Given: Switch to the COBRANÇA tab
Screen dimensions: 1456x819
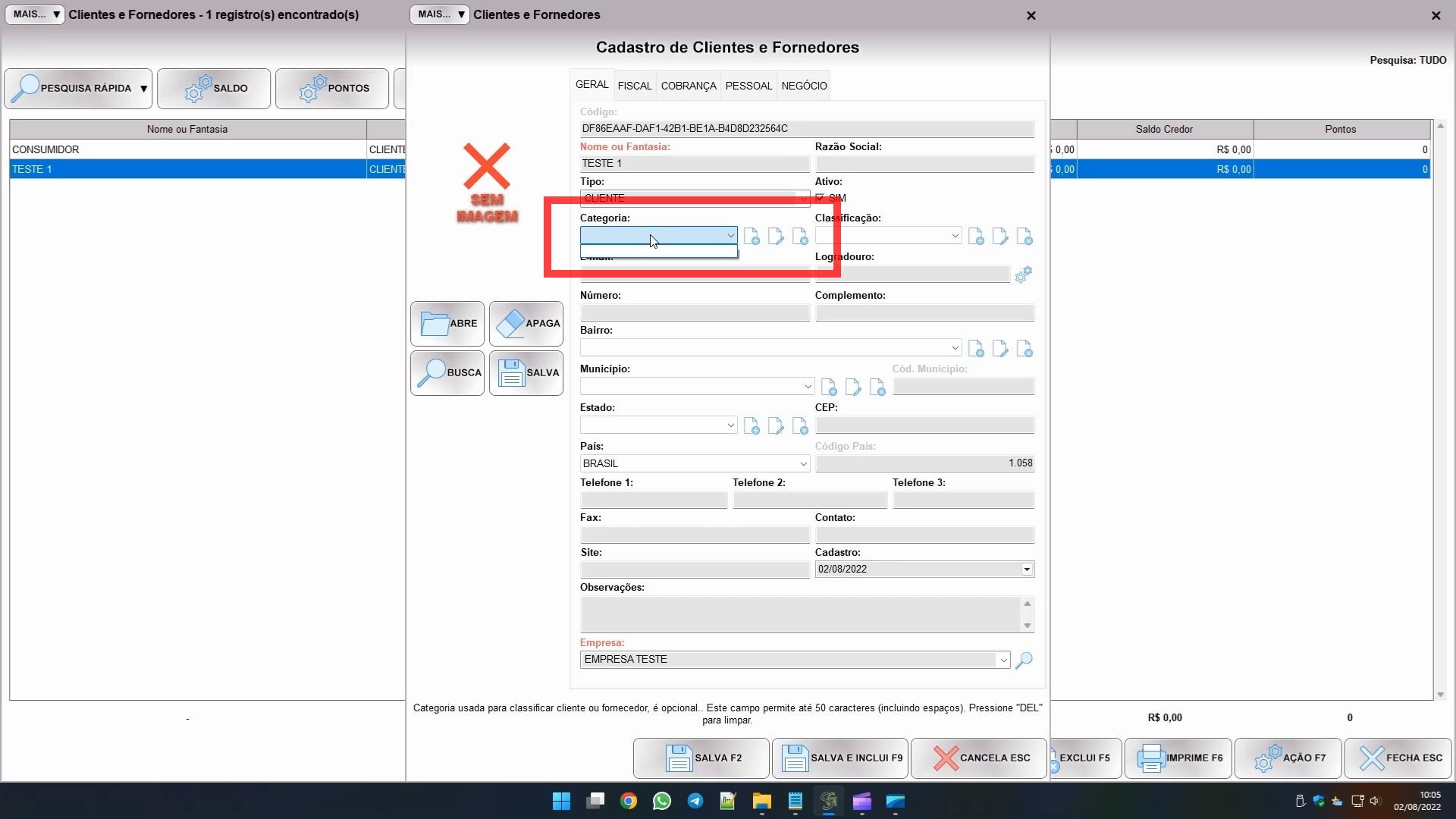Looking at the screenshot, I should (688, 86).
